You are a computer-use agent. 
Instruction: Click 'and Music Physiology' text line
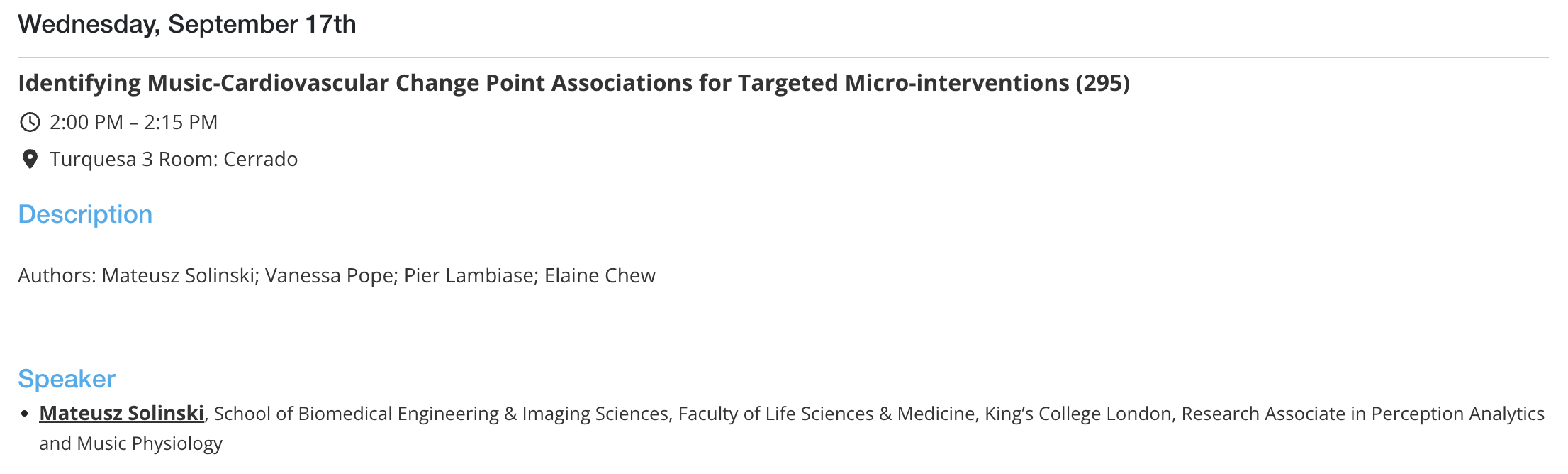tap(130, 443)
